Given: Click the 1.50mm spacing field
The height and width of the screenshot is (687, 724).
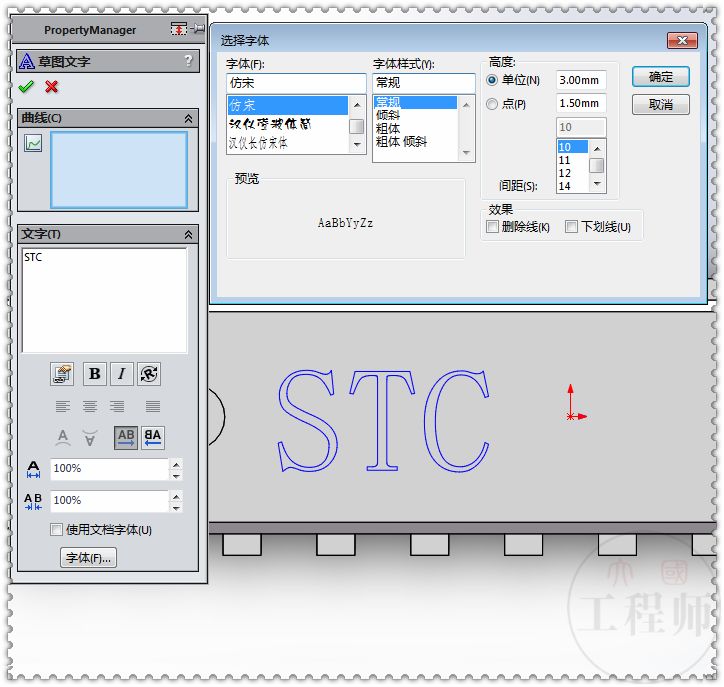Looking at the screenshot, I should [x=581, y=103].
